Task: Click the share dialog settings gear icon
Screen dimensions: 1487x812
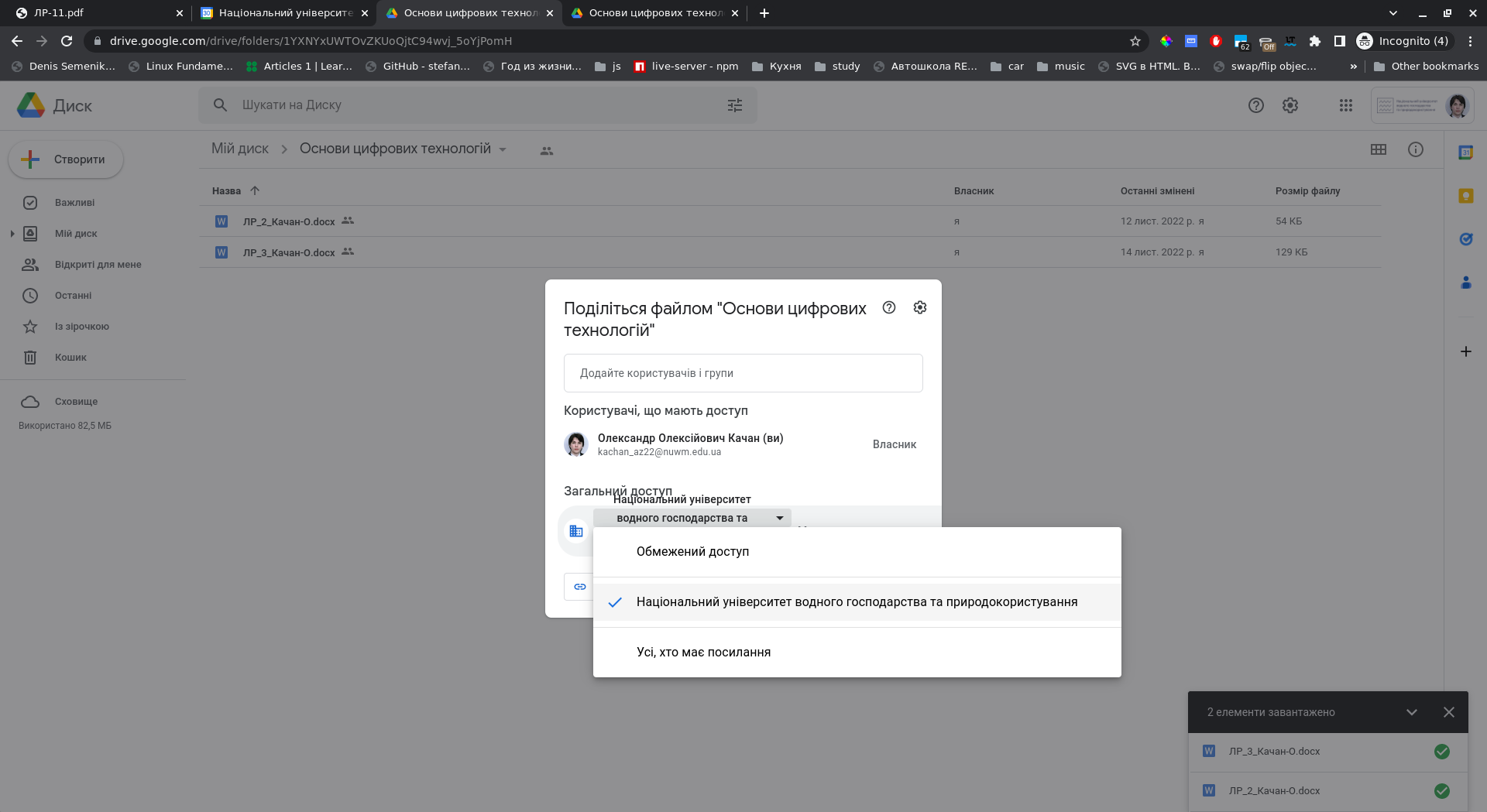Action: click(919, 308)
